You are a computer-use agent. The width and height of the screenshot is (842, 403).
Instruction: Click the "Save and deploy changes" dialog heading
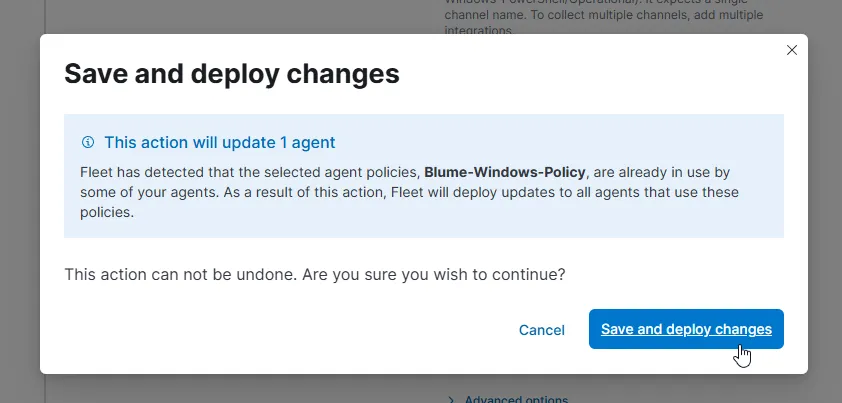231,74
